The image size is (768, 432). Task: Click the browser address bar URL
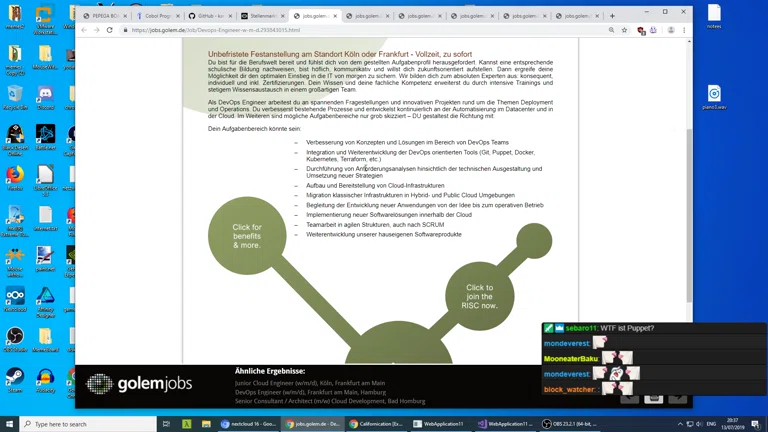216,30
